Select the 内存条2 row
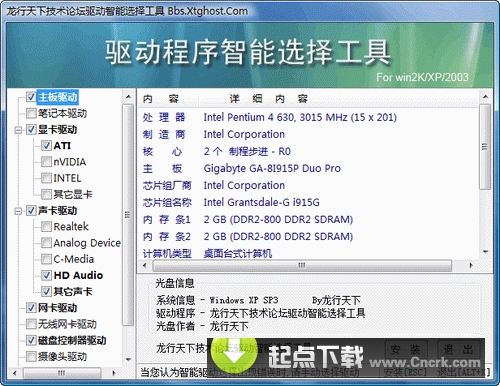Viewport: 500px width, 386px height. click(x=308, y=236)
